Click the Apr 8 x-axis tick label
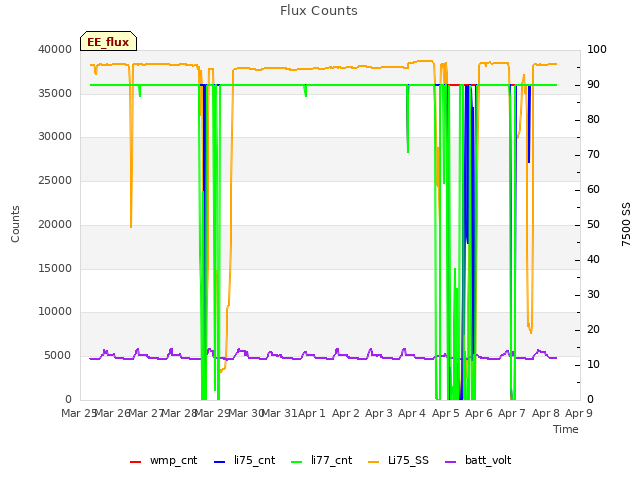Image resolution: width=640 pixels, height=480 pixels. click(x=546, y=413)
